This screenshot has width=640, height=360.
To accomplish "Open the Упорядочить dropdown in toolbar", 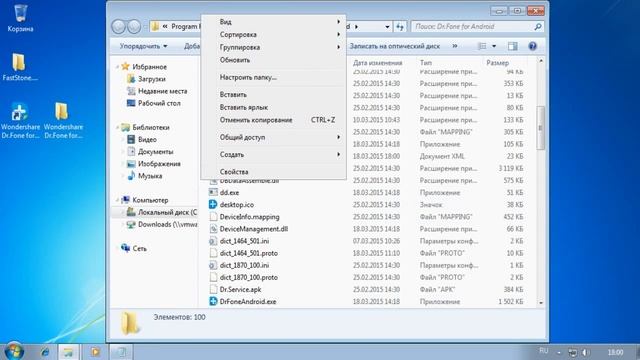I will point(143,46).
